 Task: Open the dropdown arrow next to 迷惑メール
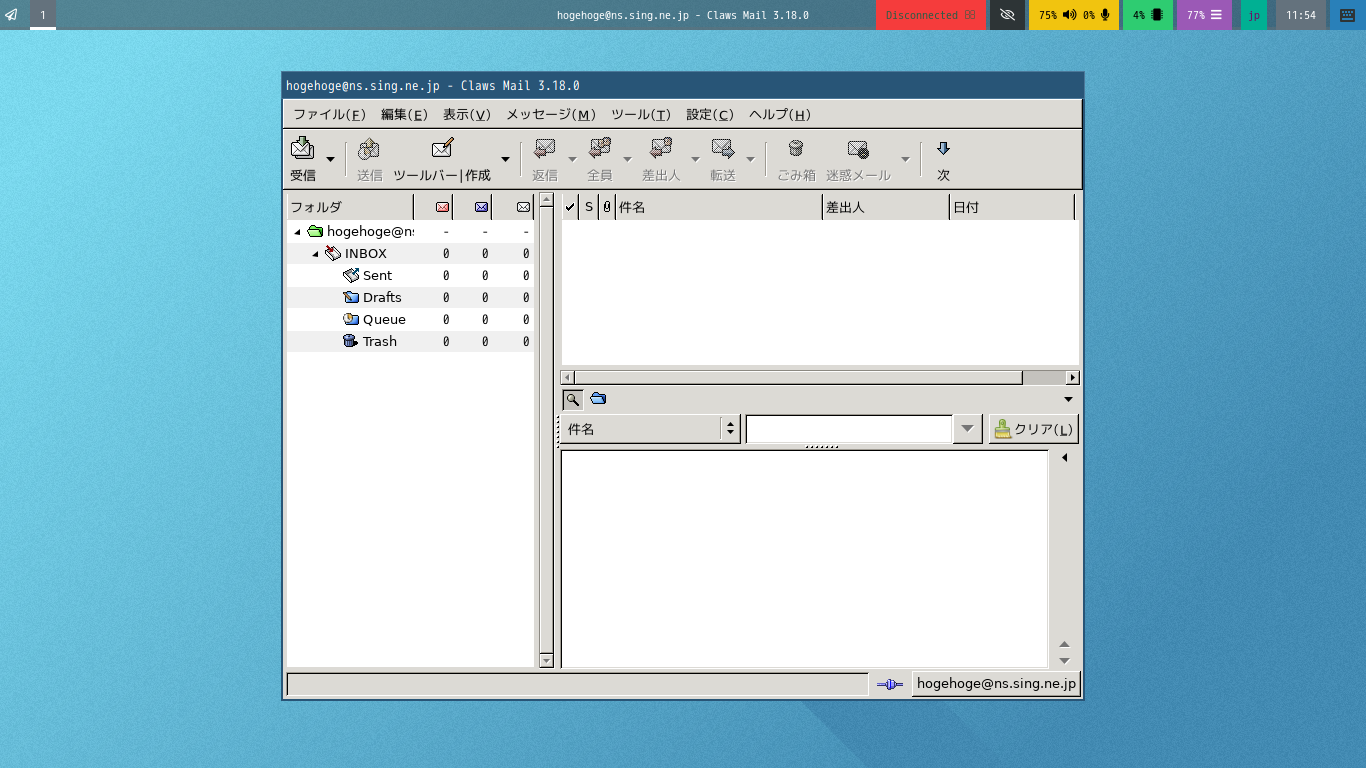click(905, 159)
